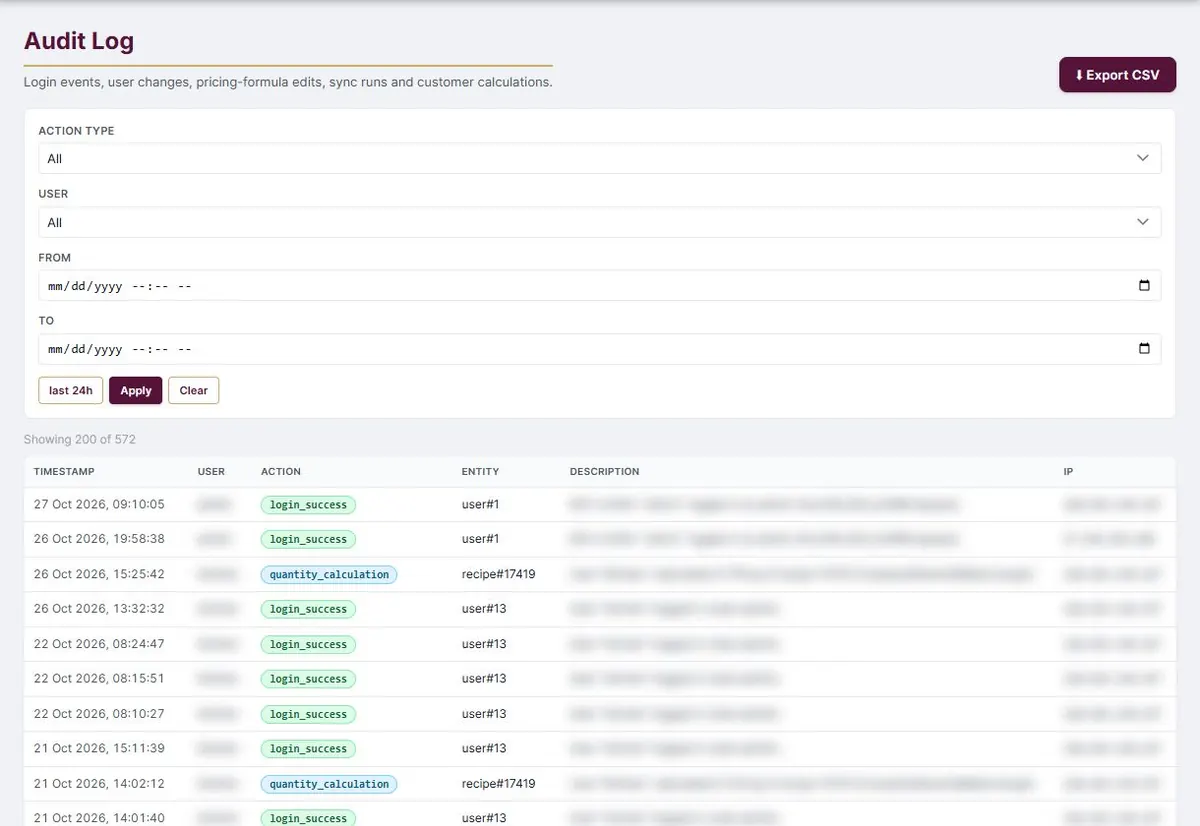Click user#13 entity at 13:32:32 row
1200x826 pixels.
coord(484,609)
